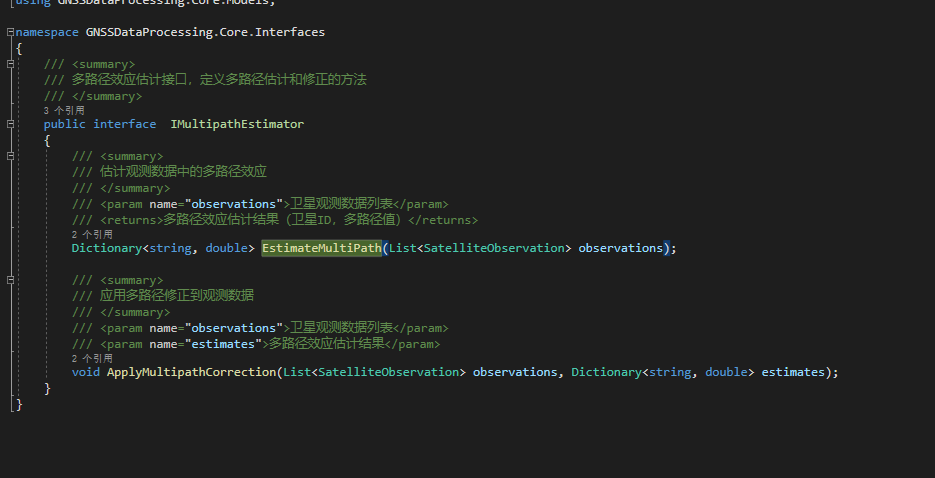Click the 'namespace' keyword
Screen dimensions: 935x478
[47, 32]
